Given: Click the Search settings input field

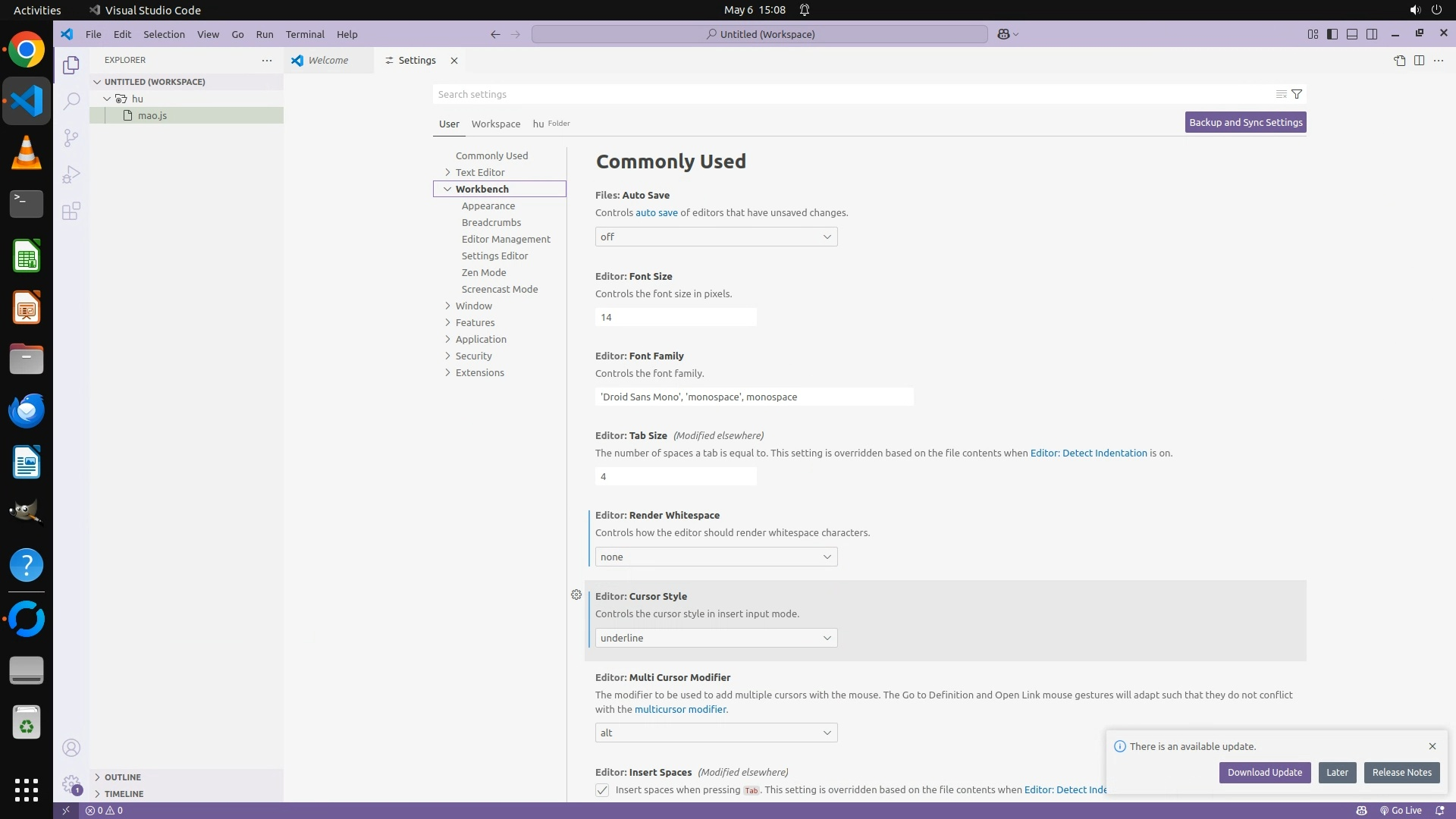Looking at the screenshot, I should tap(849, 94).
